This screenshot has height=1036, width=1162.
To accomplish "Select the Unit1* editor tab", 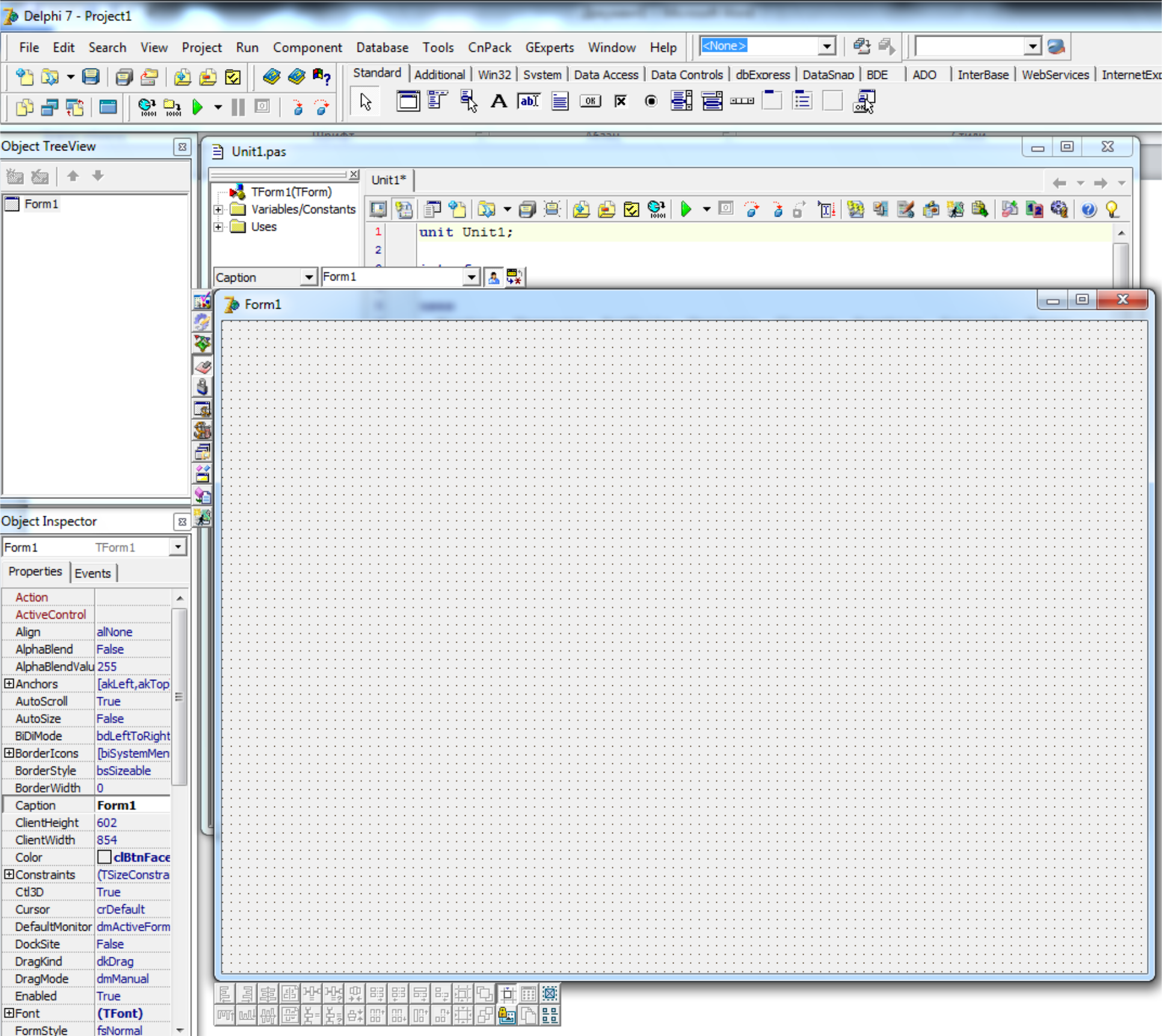I will coord(389,180).
